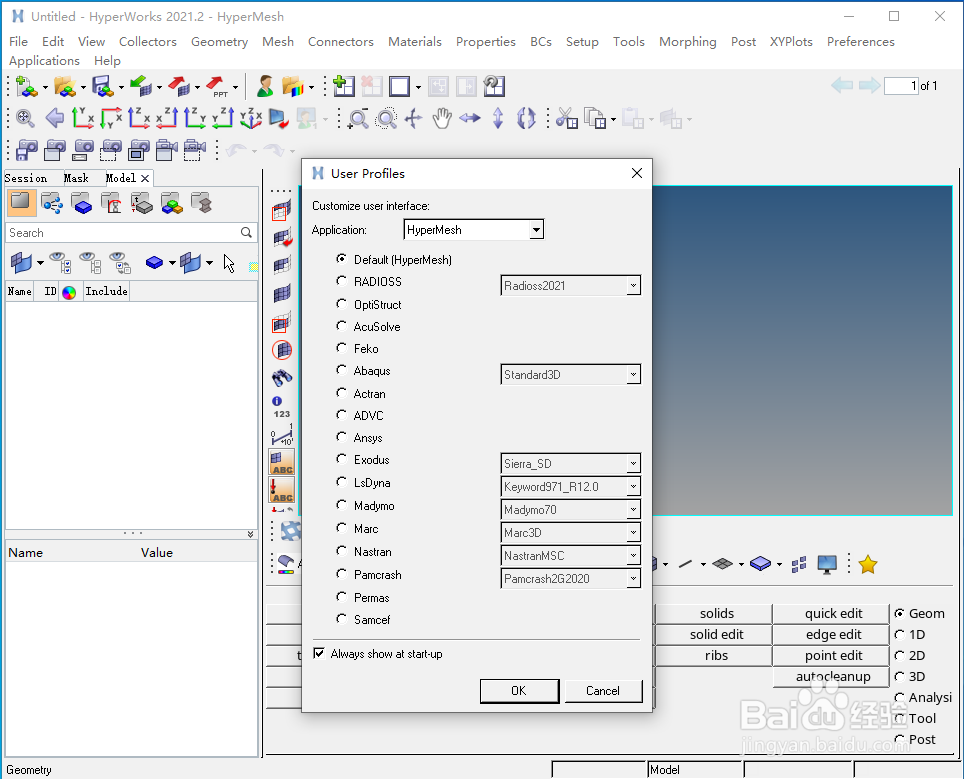Click the add page plus icon
The height and width of the screenshot is (779, 964).
(344, 86)
